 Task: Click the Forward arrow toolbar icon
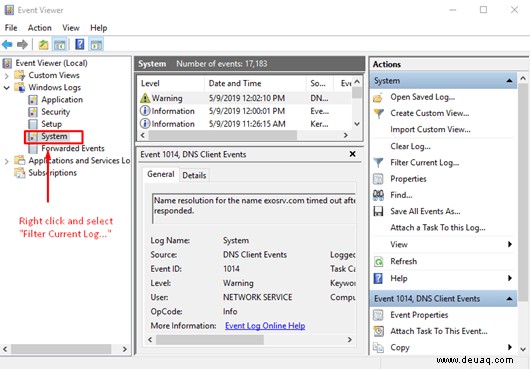click(22, 44)
